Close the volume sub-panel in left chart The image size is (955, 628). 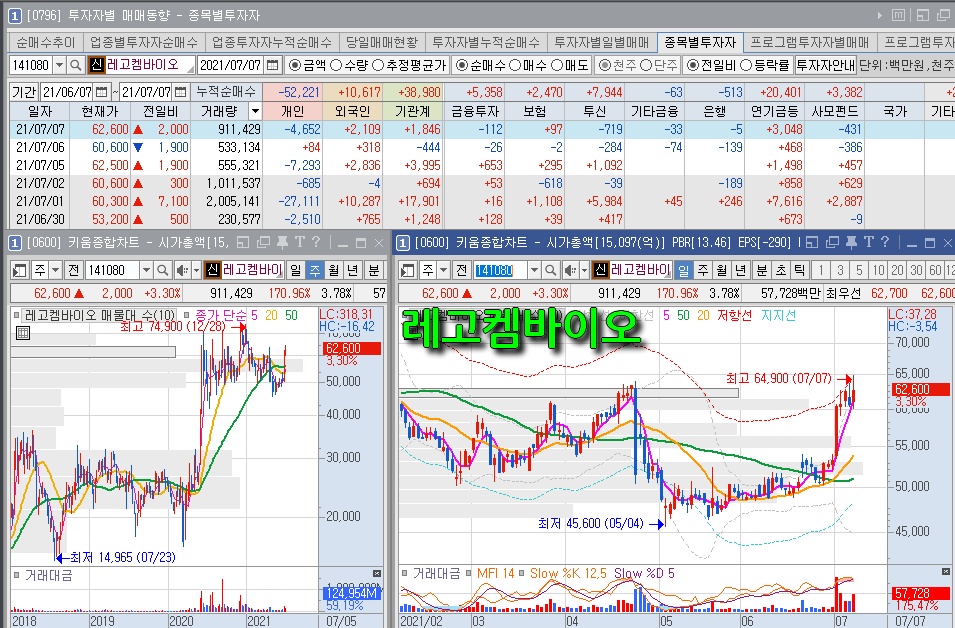click(x=377, y=574)
